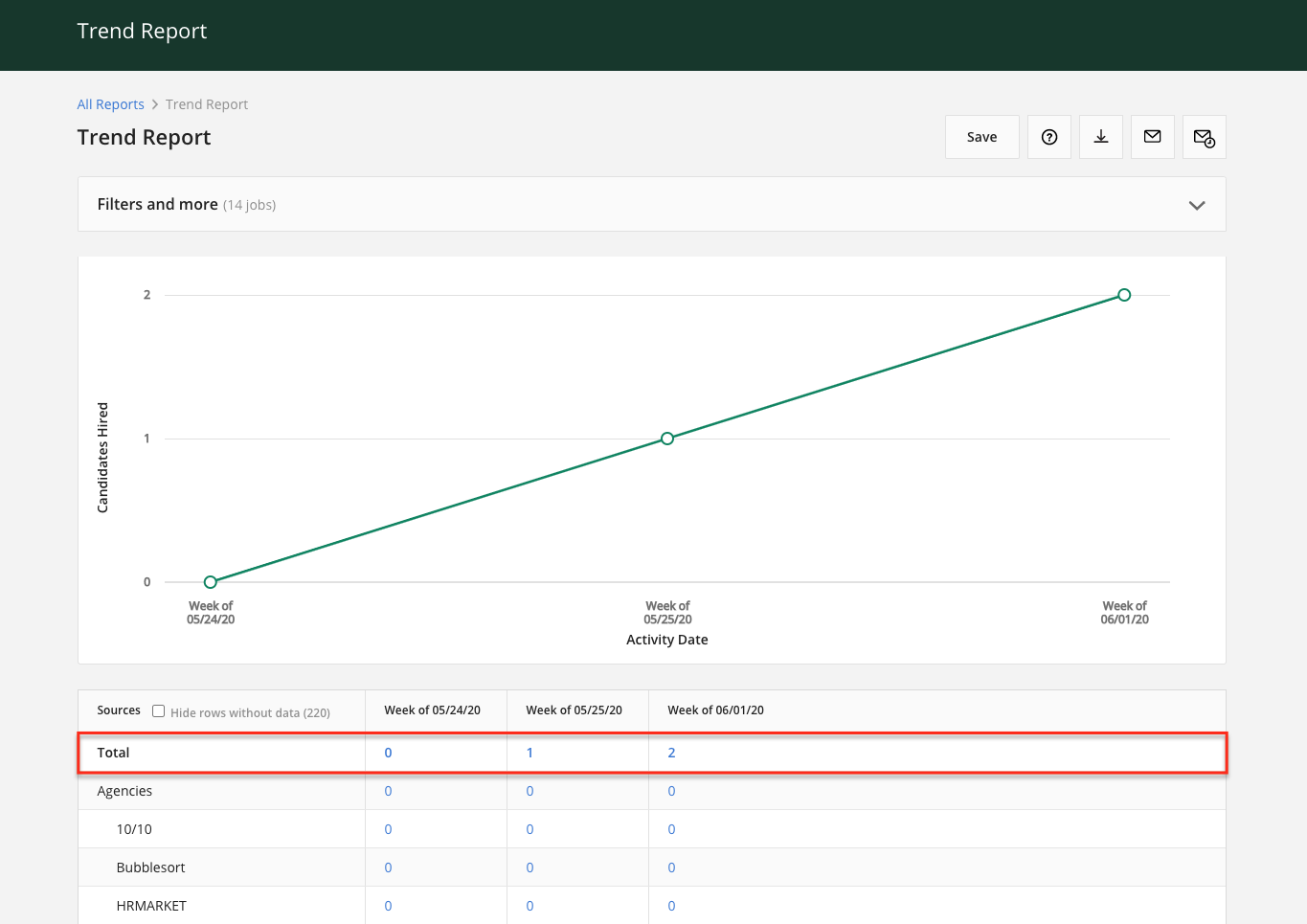Open 10/10 value for Week of 05/25/20
The height and width of the screenshot is (924, 1307).
click(x=530, y=829)
